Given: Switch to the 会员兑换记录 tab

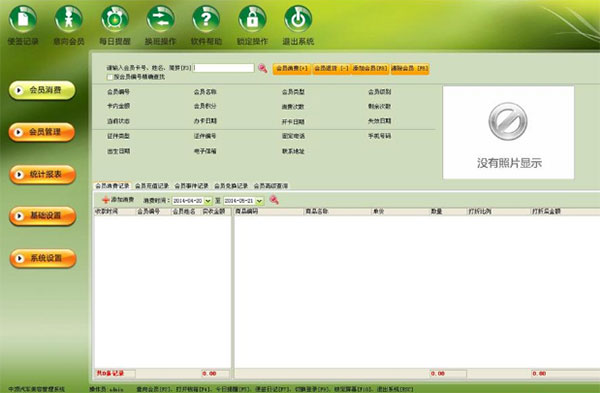Looking at the screenshot, I should click(x=231, y=186).
